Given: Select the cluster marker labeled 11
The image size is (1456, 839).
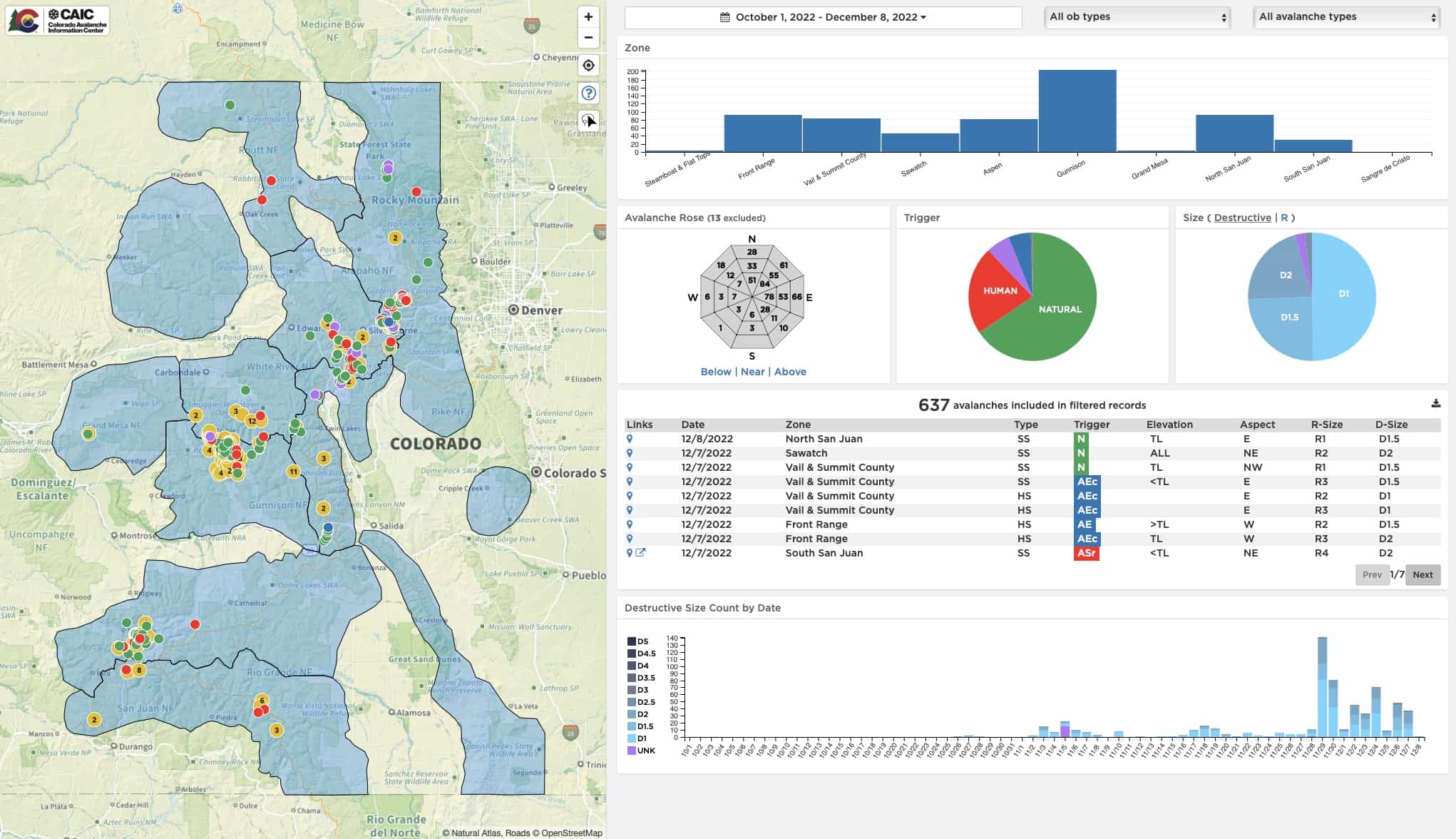Looking at the screenshot, I should 293,471.
